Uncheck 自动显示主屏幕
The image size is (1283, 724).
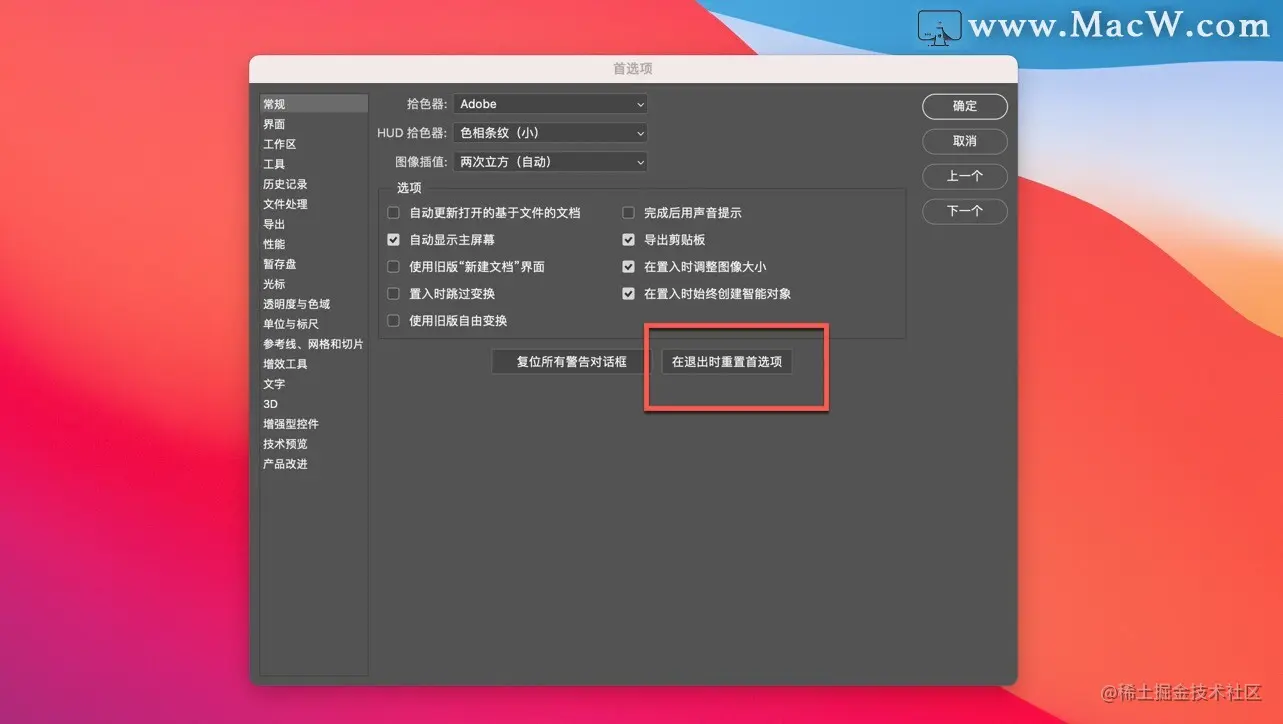(x=393, y=240)
